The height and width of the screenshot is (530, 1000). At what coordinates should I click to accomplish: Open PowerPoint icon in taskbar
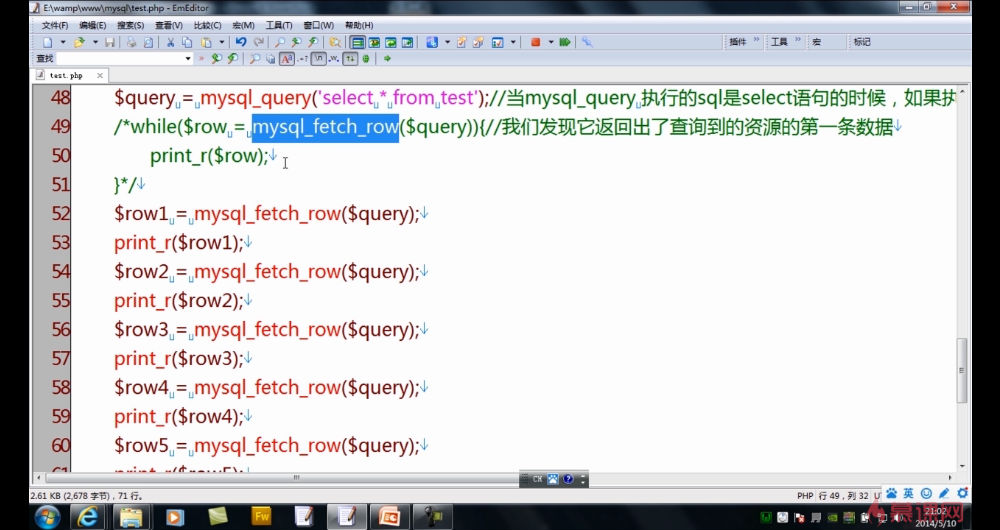[x=389, y=517]
